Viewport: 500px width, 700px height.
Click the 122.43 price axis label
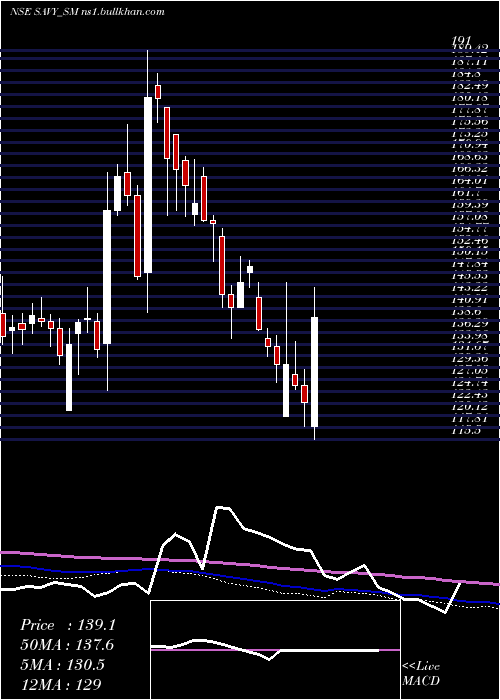point(470,395)
